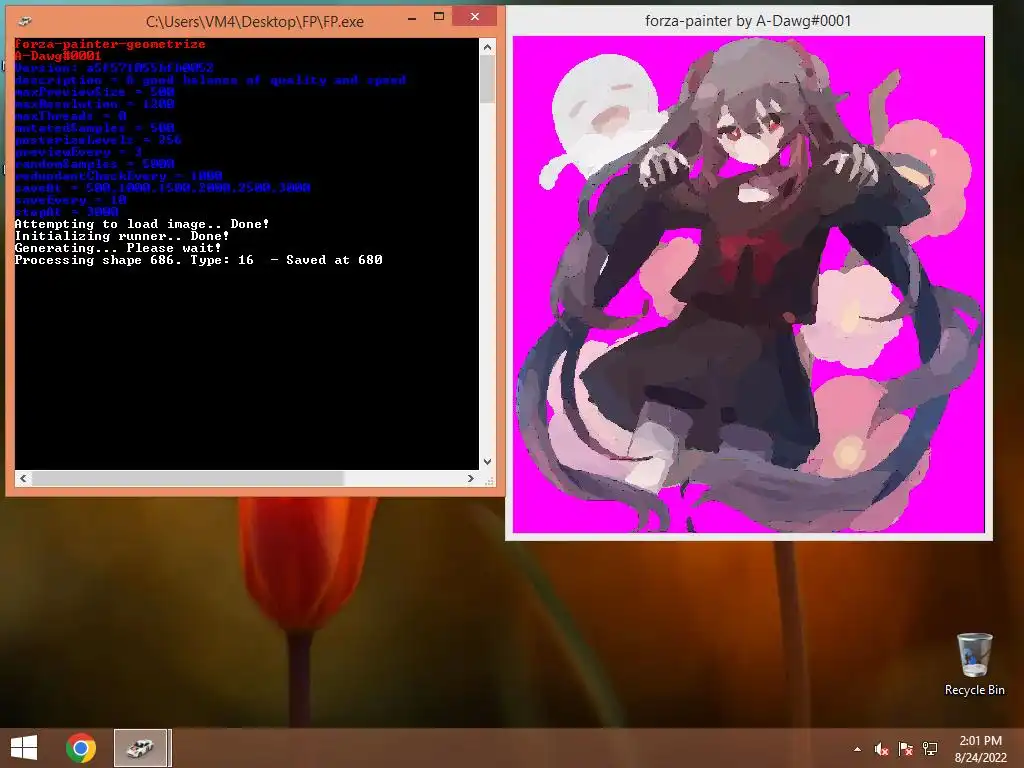Click 'Initializing runner.. Done!' line
The width and height of the screenshot is (1024, 768).
pyautogui.click(x=121, y=236)
